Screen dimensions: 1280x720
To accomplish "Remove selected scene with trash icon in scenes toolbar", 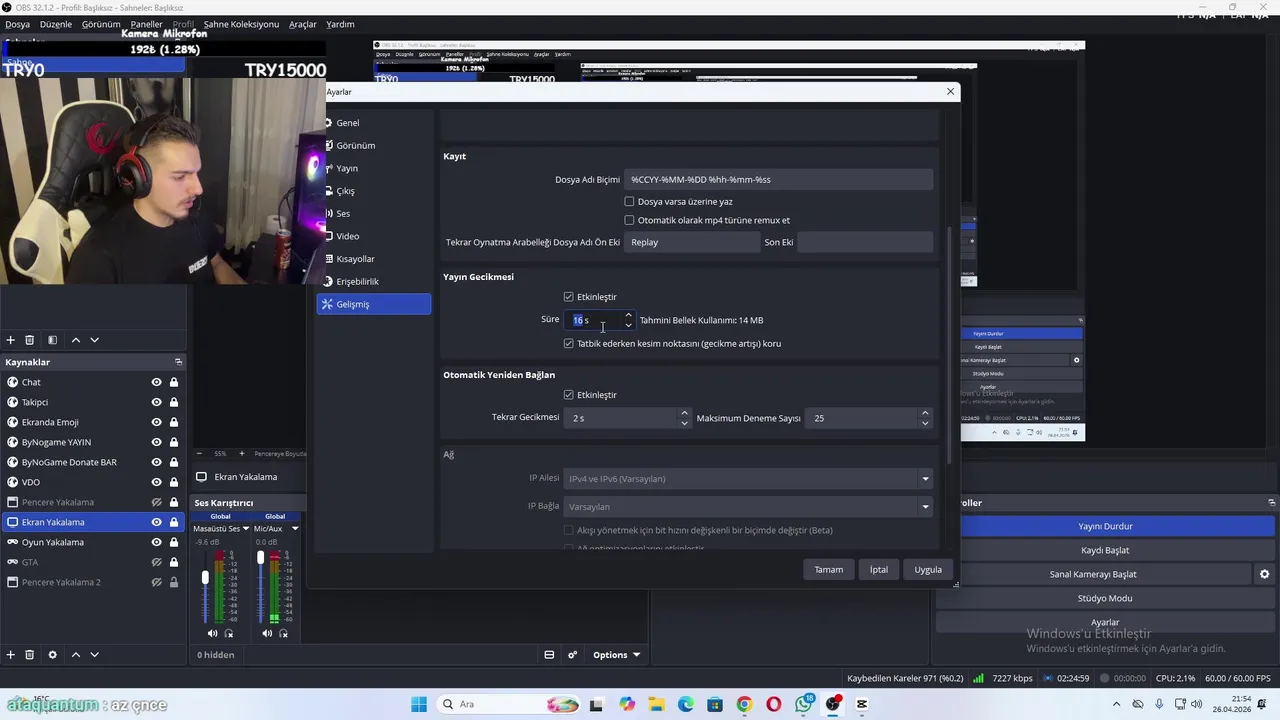I will pos(30,340).
